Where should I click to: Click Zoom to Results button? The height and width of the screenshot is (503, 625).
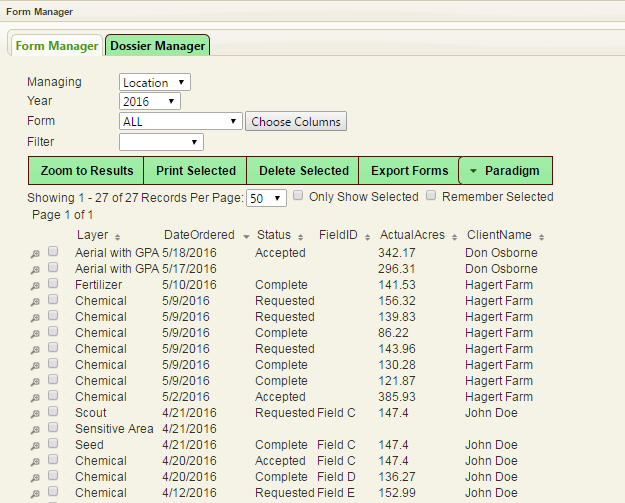click(86, 171)
